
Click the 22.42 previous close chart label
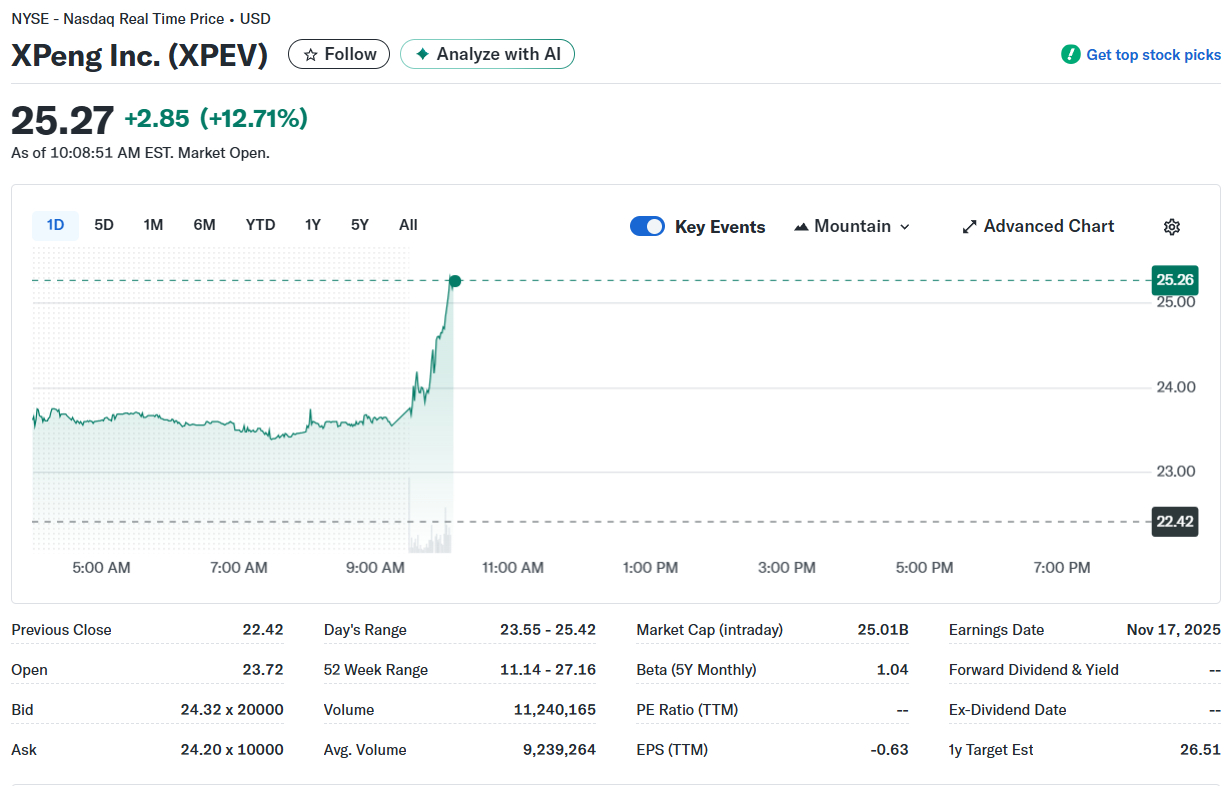click(x=1175, y=521)
